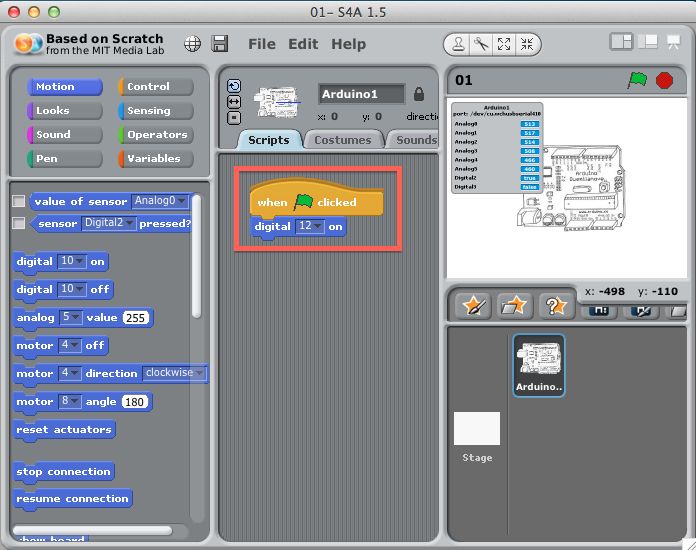Select the Looks block category
696x550 pixels.
coord(65,111)
